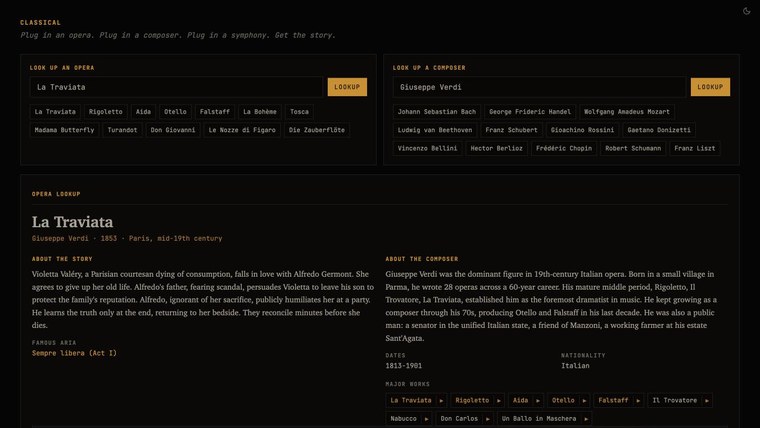Viewport: 760px width, 428px height.
Task: Click the OPERA LOOKUP section label
Action: point(56,194)
